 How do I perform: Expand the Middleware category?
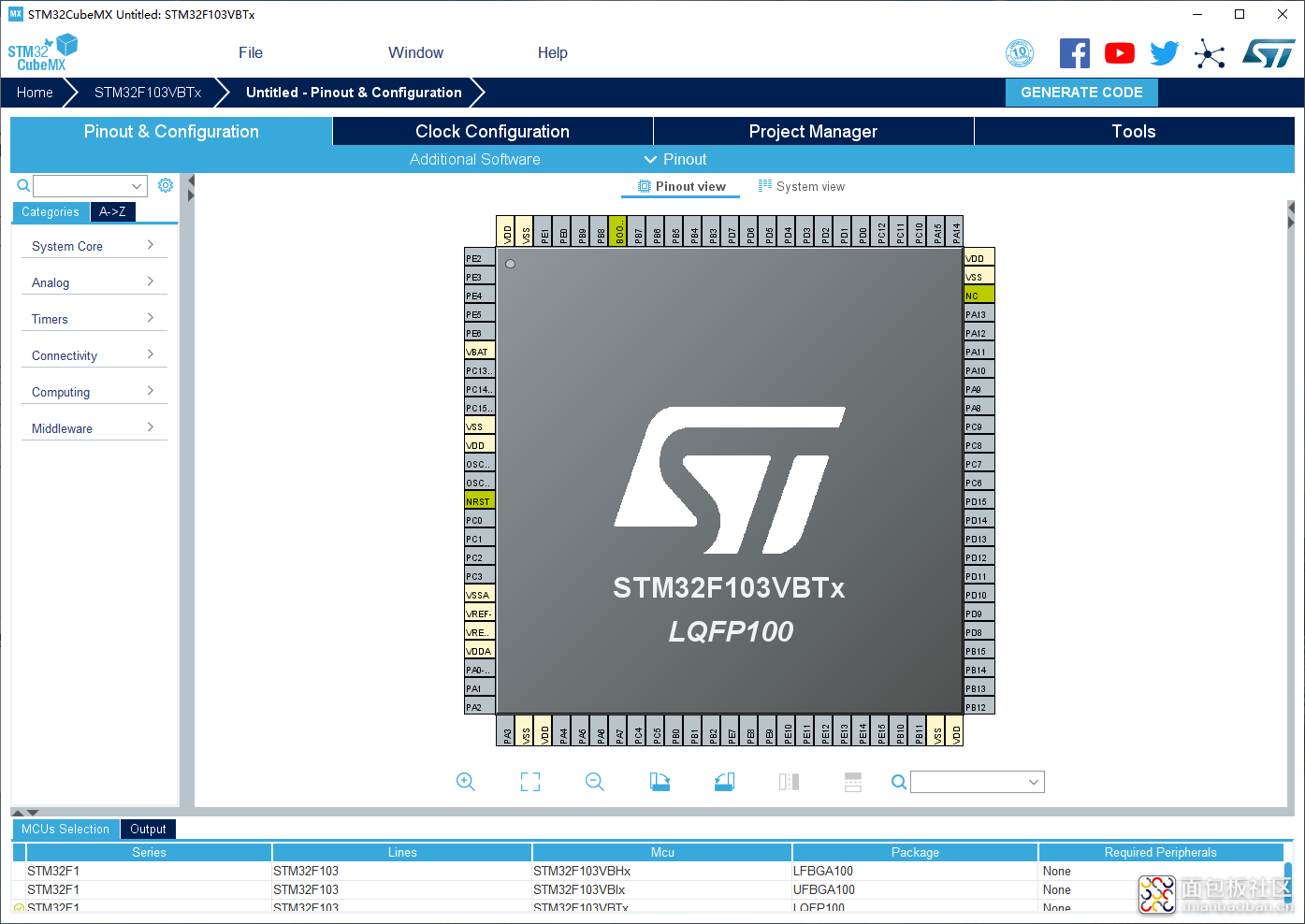point(94,428)
